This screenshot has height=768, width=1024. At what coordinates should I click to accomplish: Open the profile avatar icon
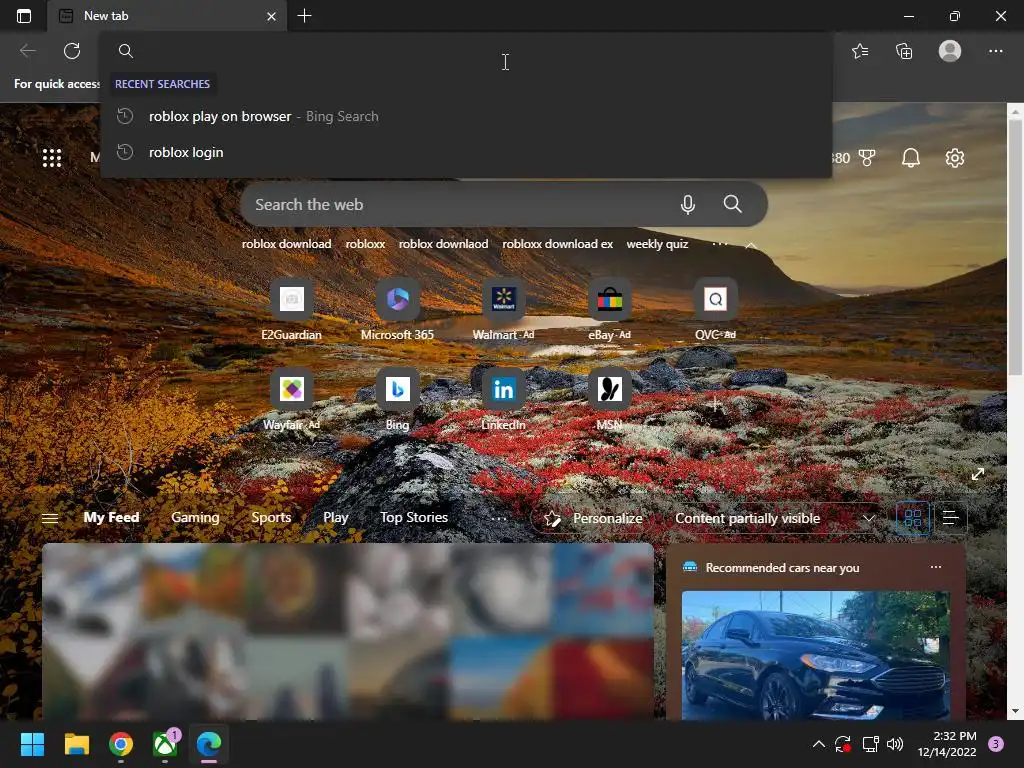[x=950, y=51]
